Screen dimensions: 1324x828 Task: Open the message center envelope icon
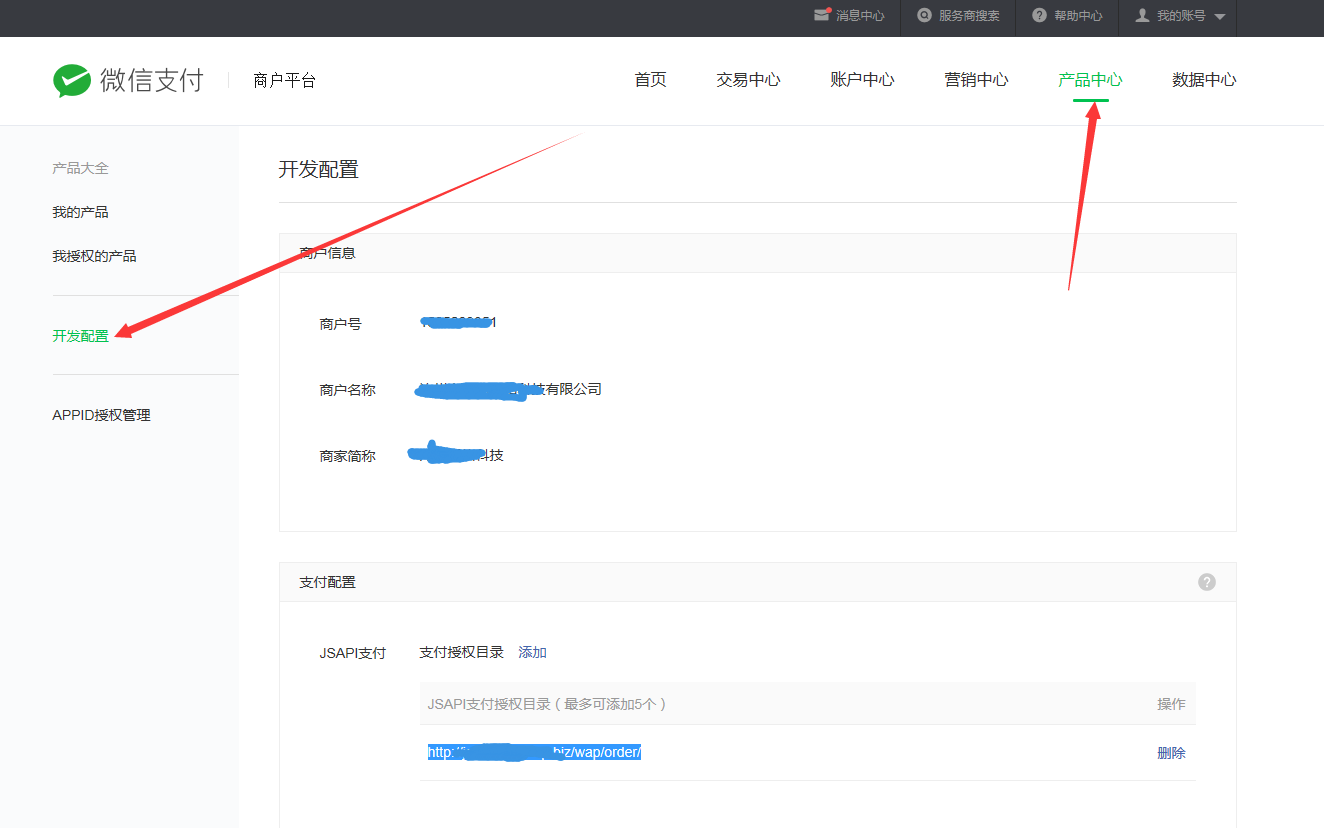pos(822,15)
